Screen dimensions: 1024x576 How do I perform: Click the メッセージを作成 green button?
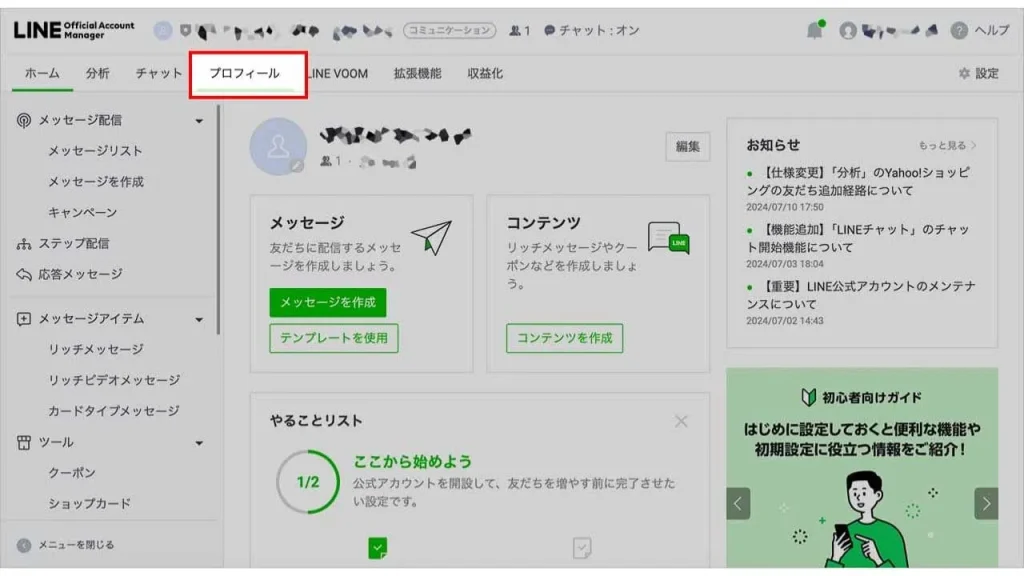329,302
